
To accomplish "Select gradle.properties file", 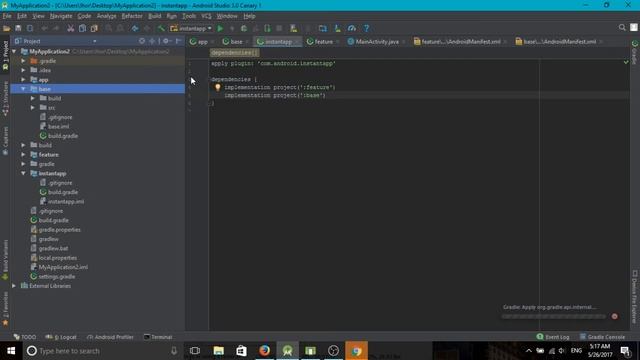I will [60, 229].
